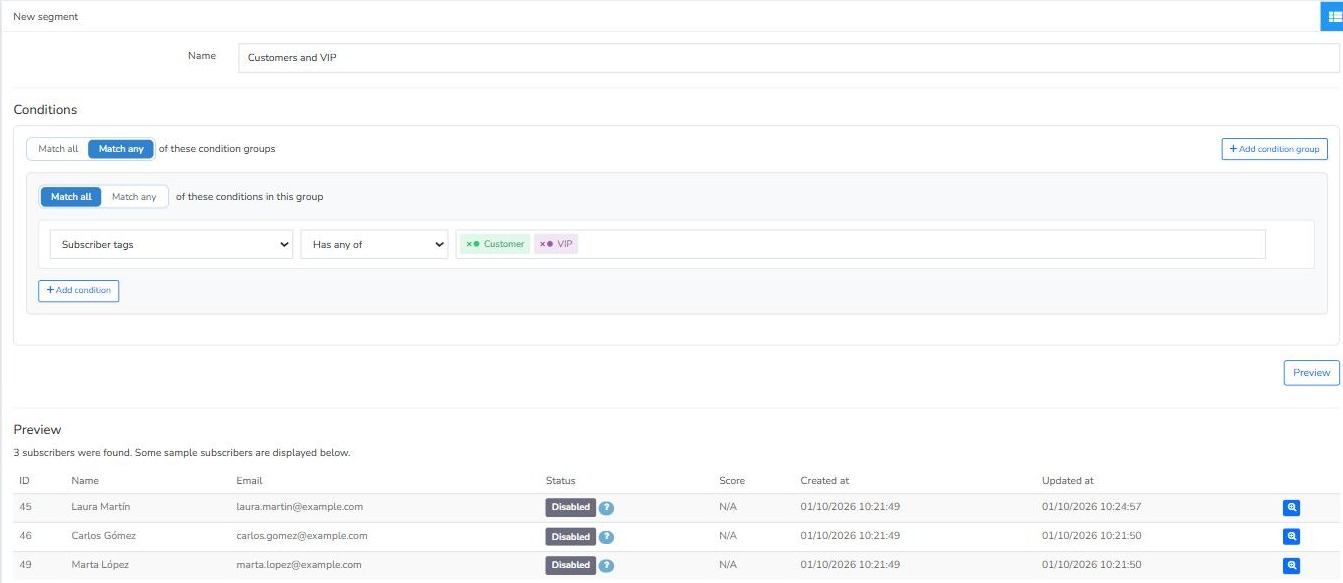Open the Has any of operator dropdown

[x=374, y=245]
